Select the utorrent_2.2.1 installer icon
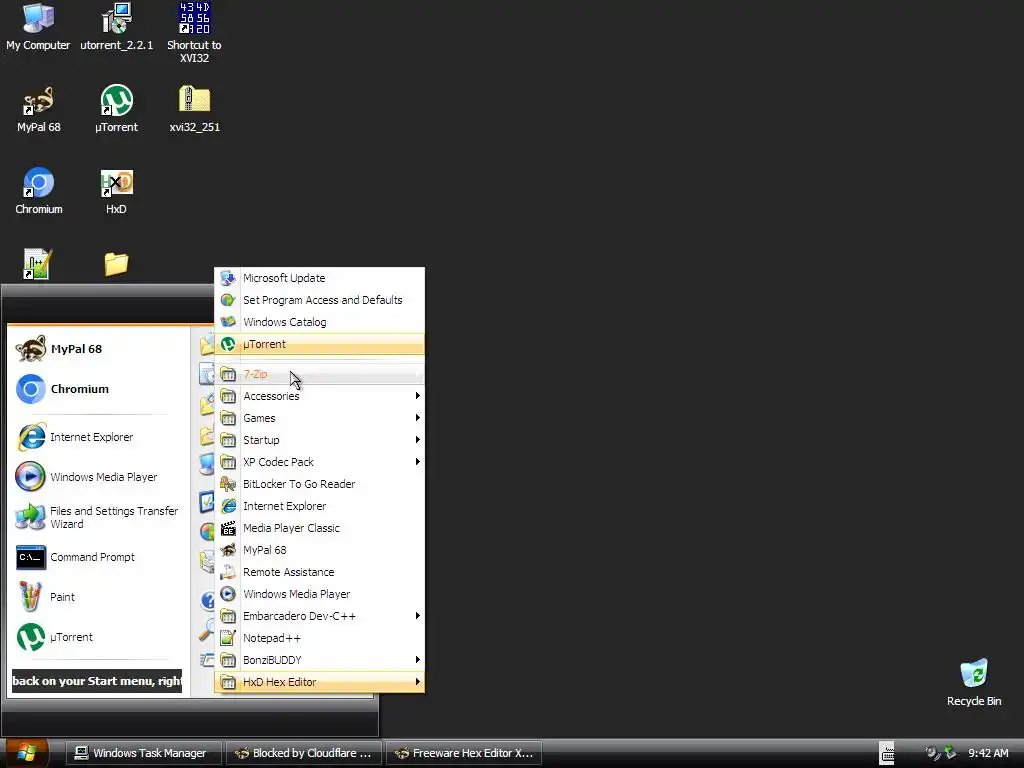Image resolution: width=1024 pixels, height=768 pixels. click(x=116, y=27)
